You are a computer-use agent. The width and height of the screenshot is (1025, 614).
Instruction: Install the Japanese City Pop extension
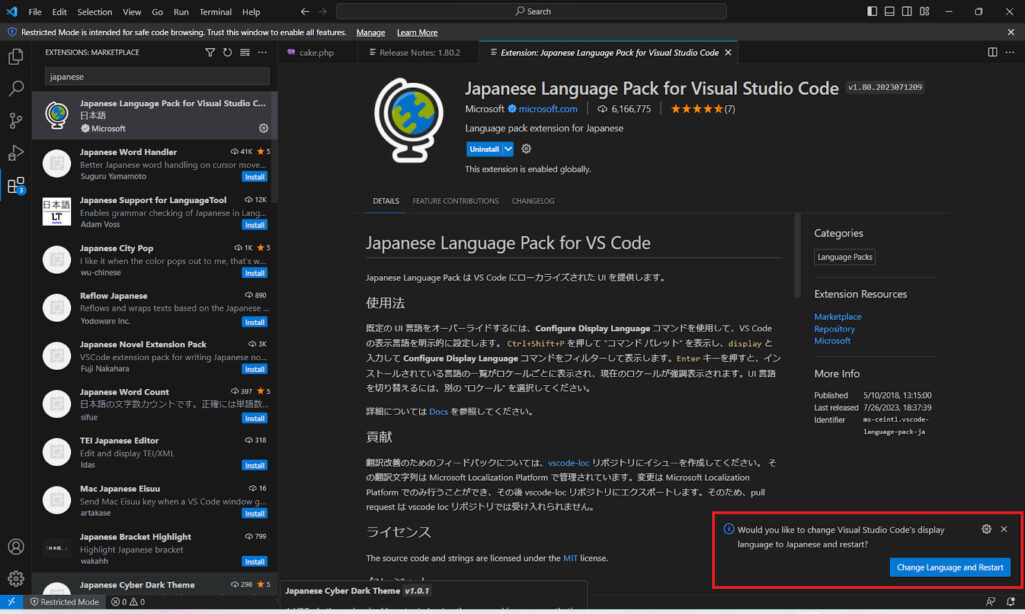click(x=254, y=273)
